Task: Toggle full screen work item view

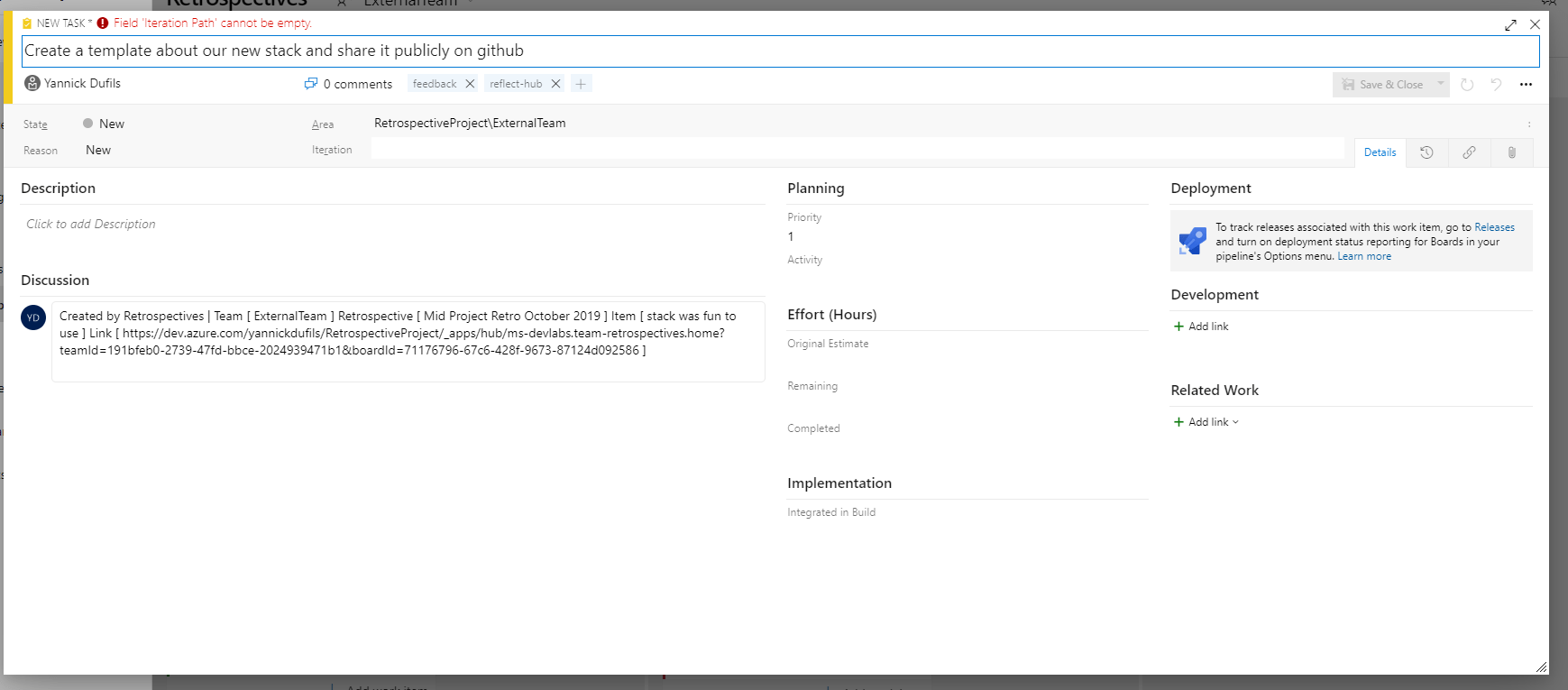Action: [x=1510, y=25]
